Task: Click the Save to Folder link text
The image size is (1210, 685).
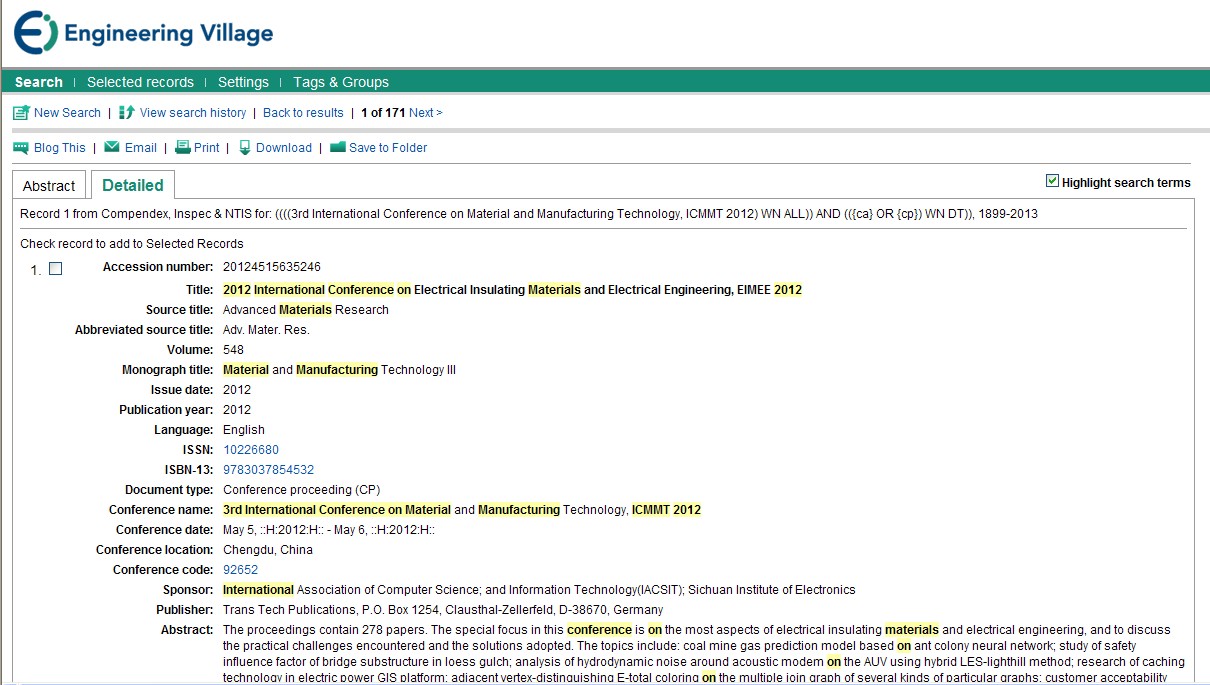Action: coord(388,148)
